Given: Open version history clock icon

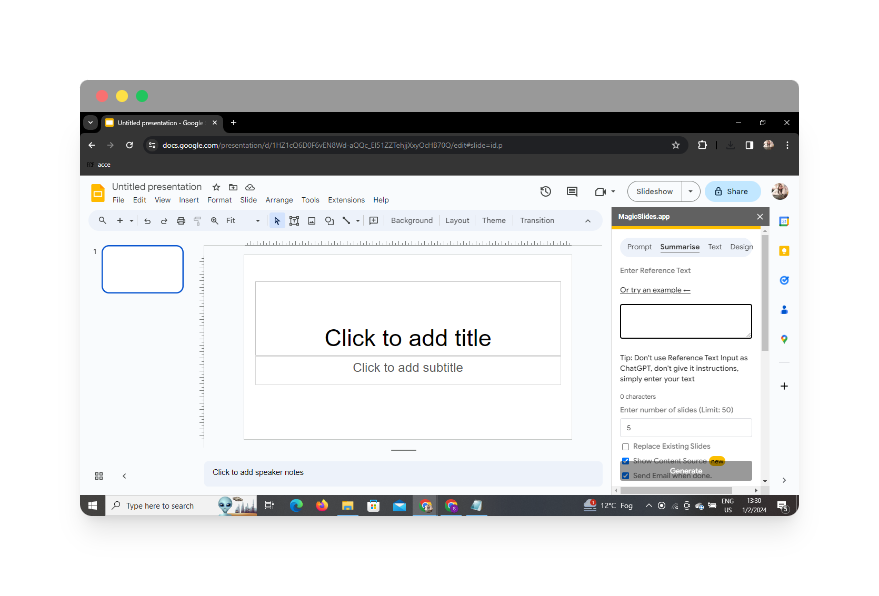Looking at the screenshot, I should pos(545,192).
